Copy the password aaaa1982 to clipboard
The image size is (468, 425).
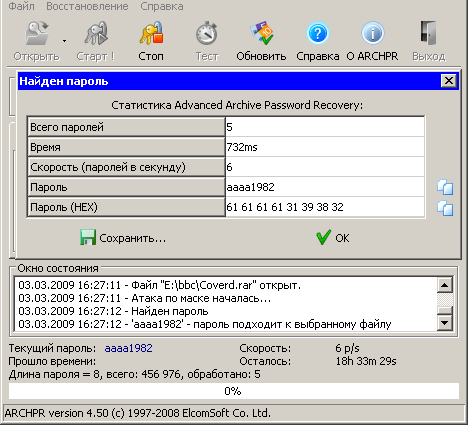(x=445, y=187)
